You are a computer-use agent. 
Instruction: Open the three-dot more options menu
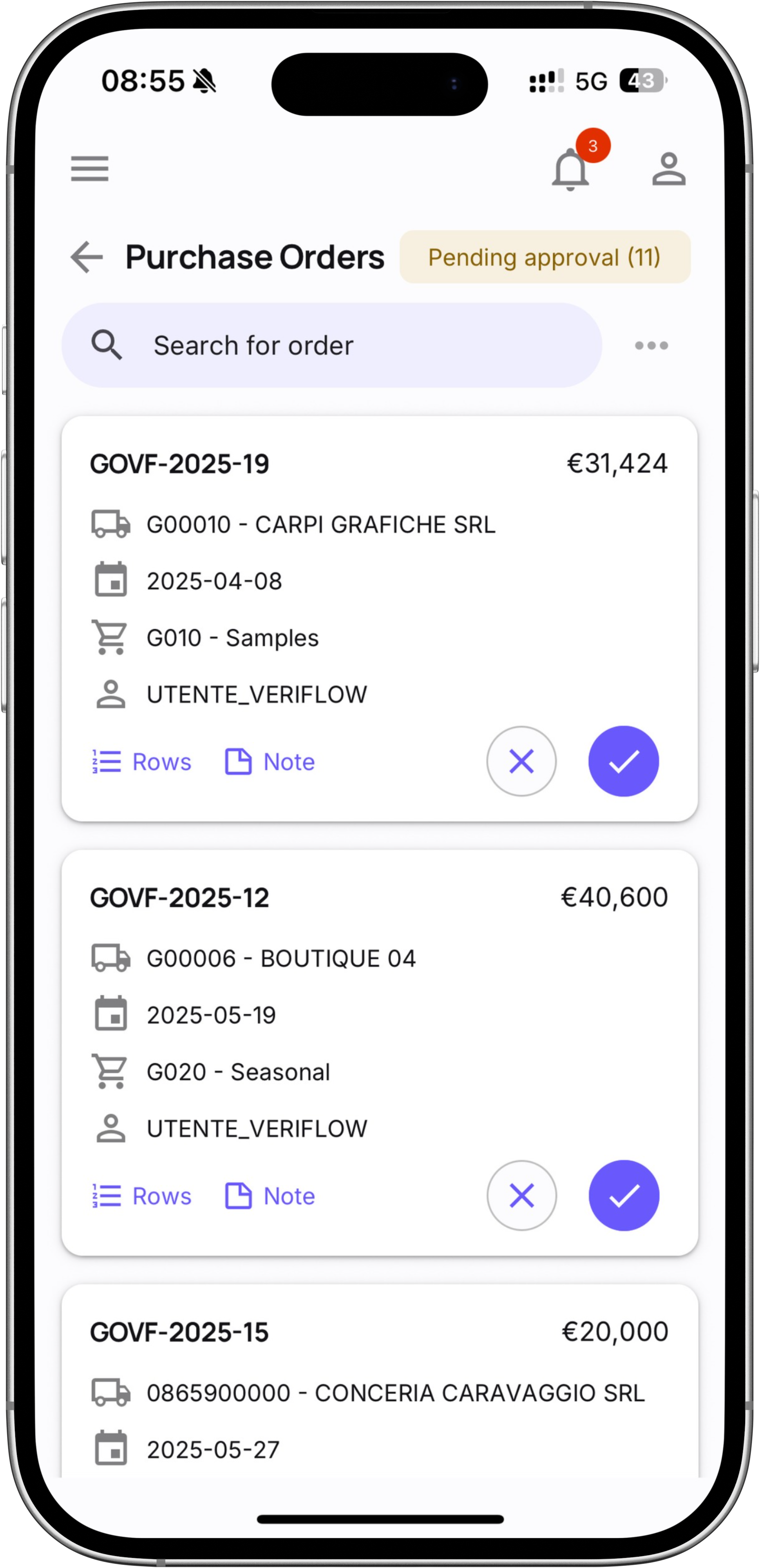tap(651, 346)
